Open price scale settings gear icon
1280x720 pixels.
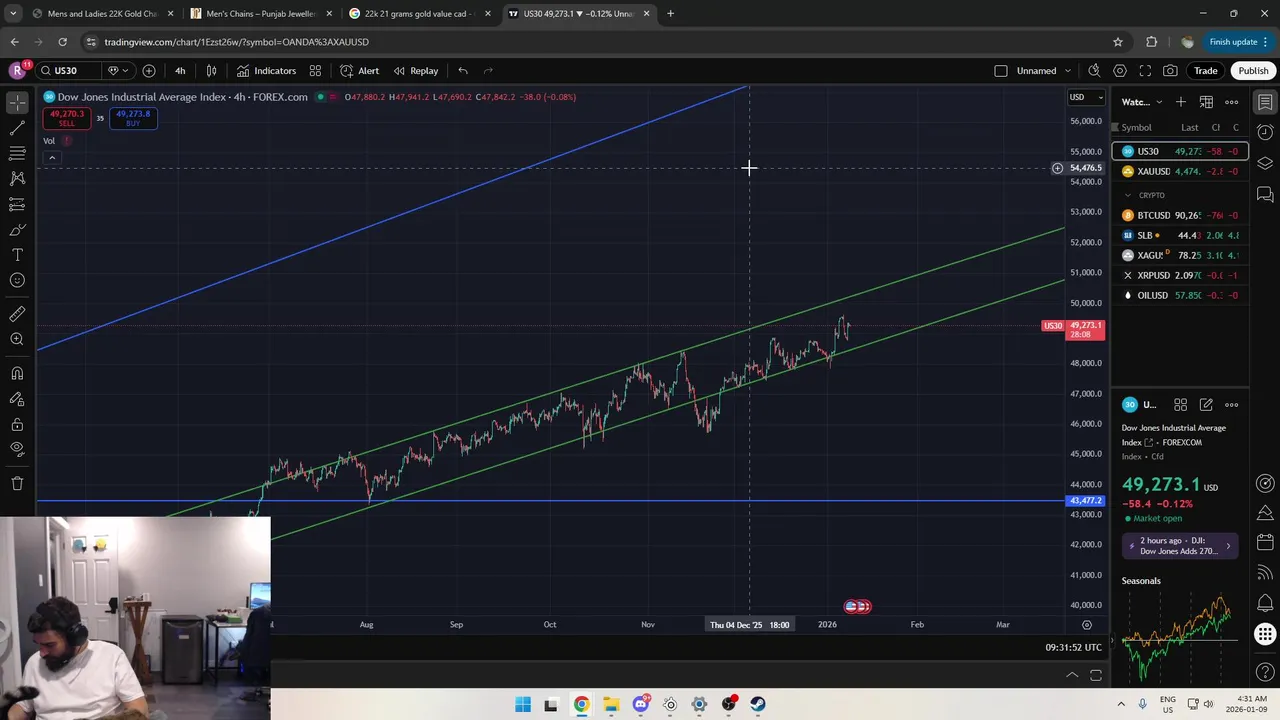[x=1087, y=625]
